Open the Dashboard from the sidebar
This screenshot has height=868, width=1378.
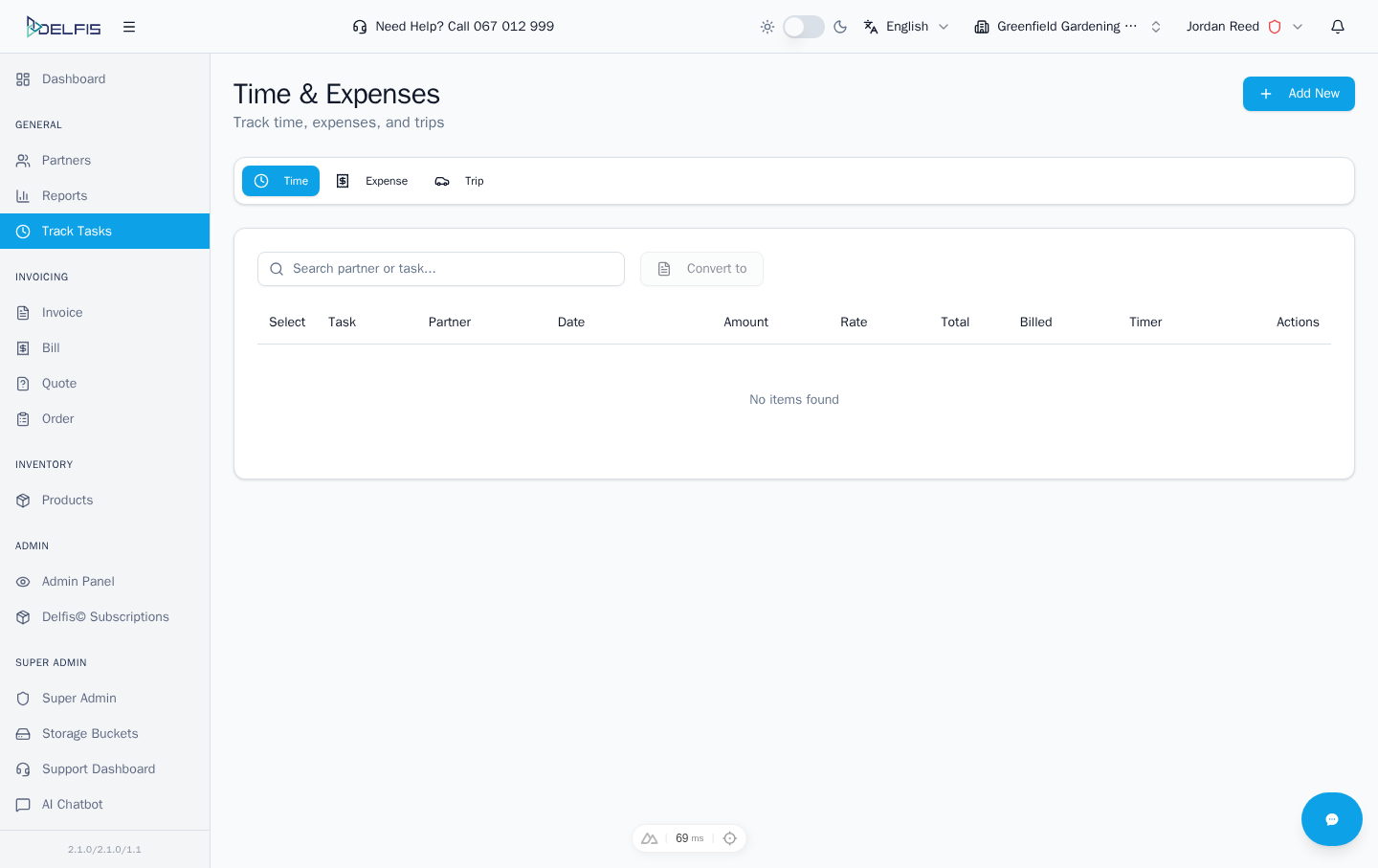[x=73, y=78]
